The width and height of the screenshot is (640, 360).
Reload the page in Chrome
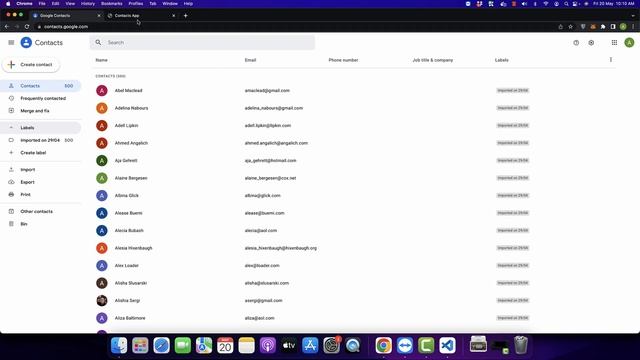[27, 27]
